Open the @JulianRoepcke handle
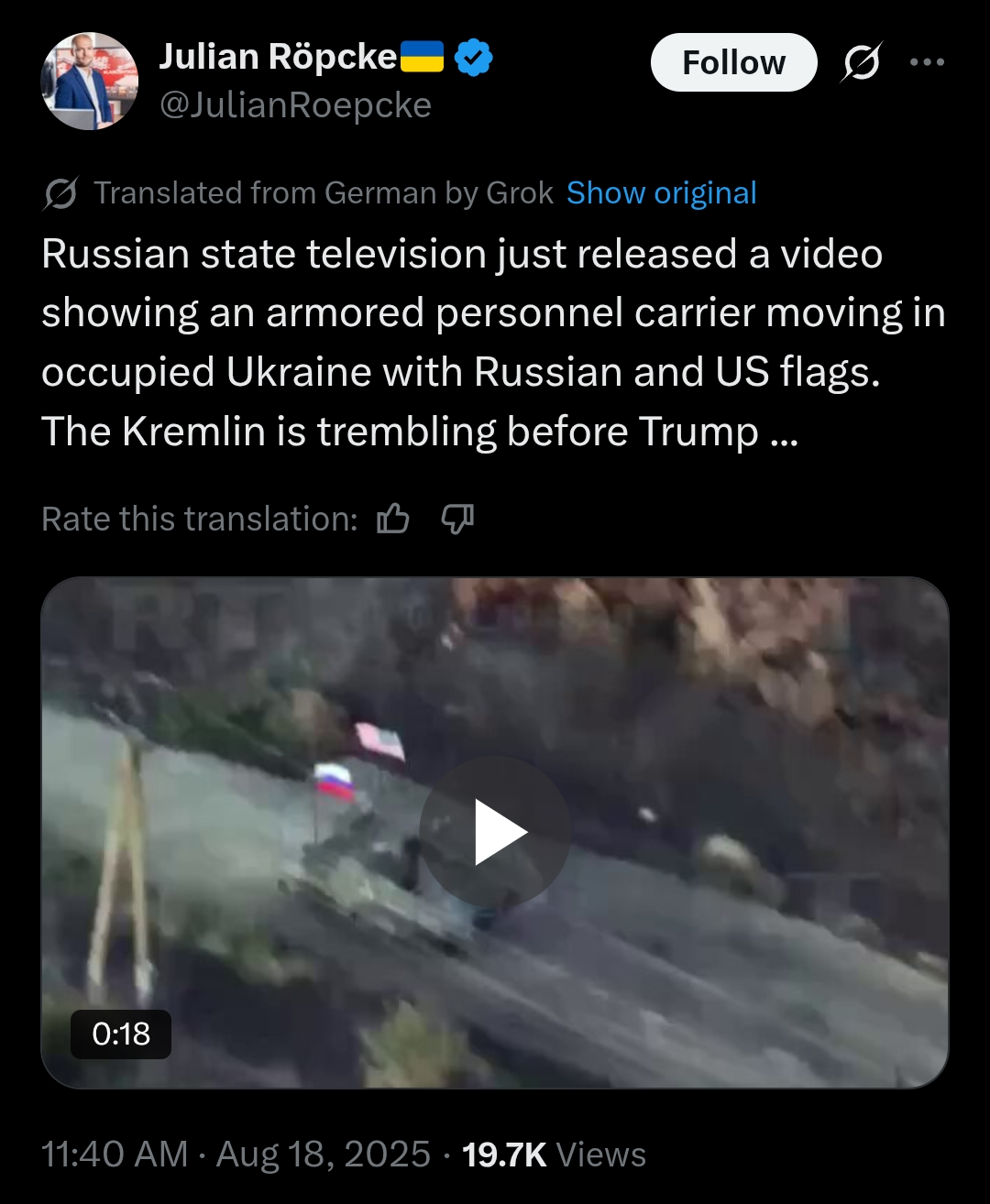 (x=295, y=105)
